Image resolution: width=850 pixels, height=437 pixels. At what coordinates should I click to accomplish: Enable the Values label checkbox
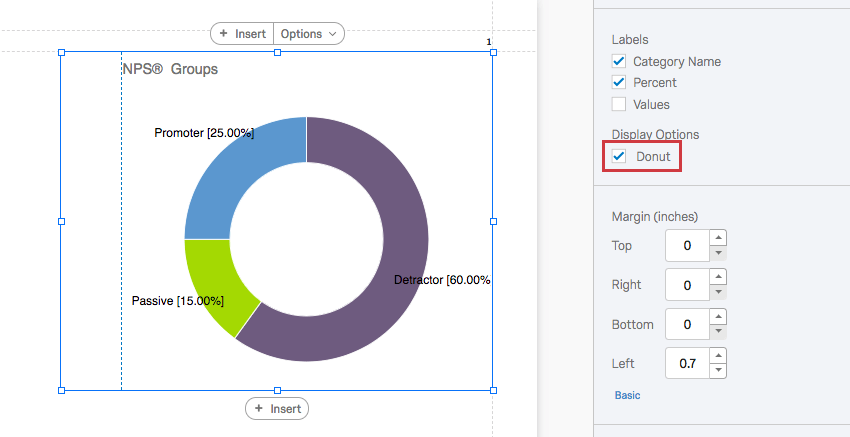619,104
